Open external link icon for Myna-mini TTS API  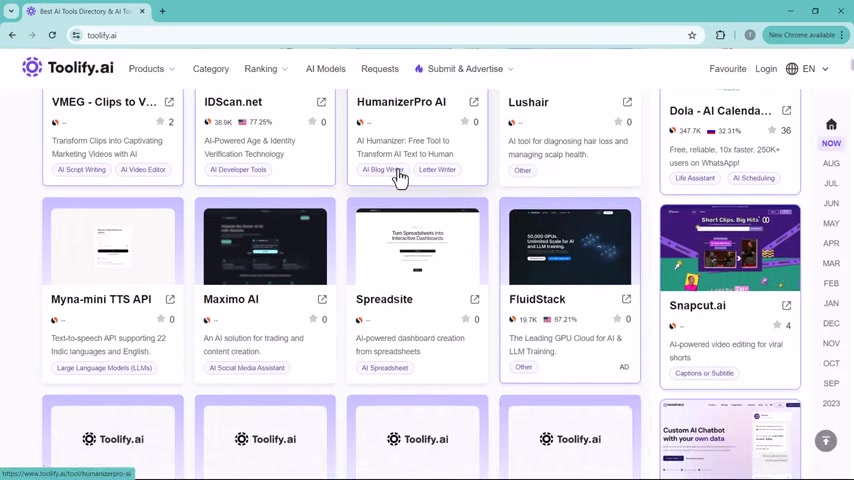pos(170,299)
